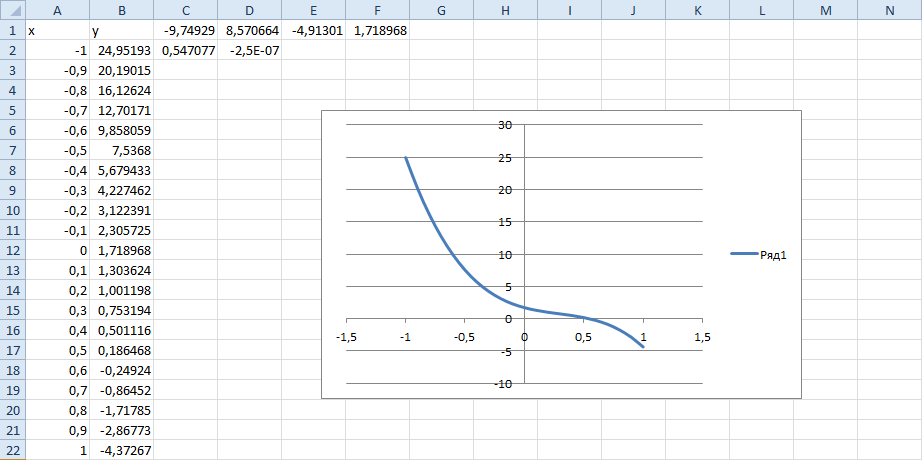Viewport: 922px width, 460px height.
Task: Select column E header
Action: point(313,9)
